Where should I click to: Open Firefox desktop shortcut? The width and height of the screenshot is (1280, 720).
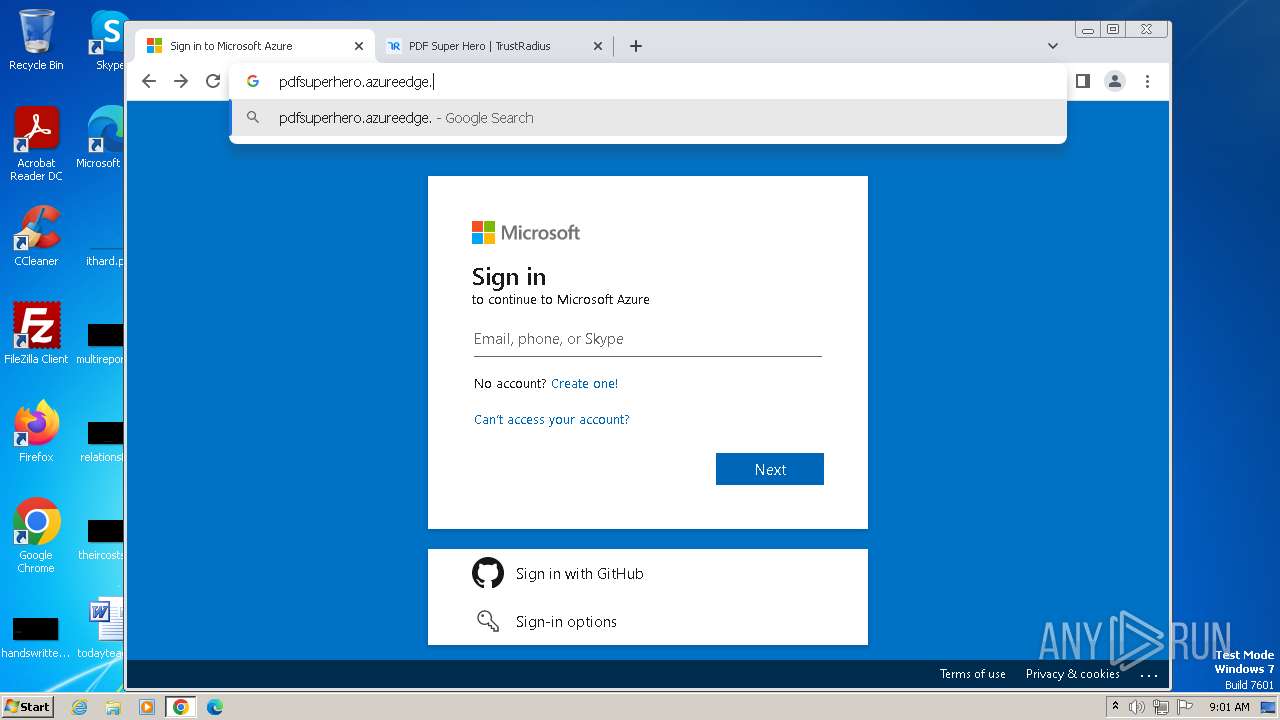point(36,431)
